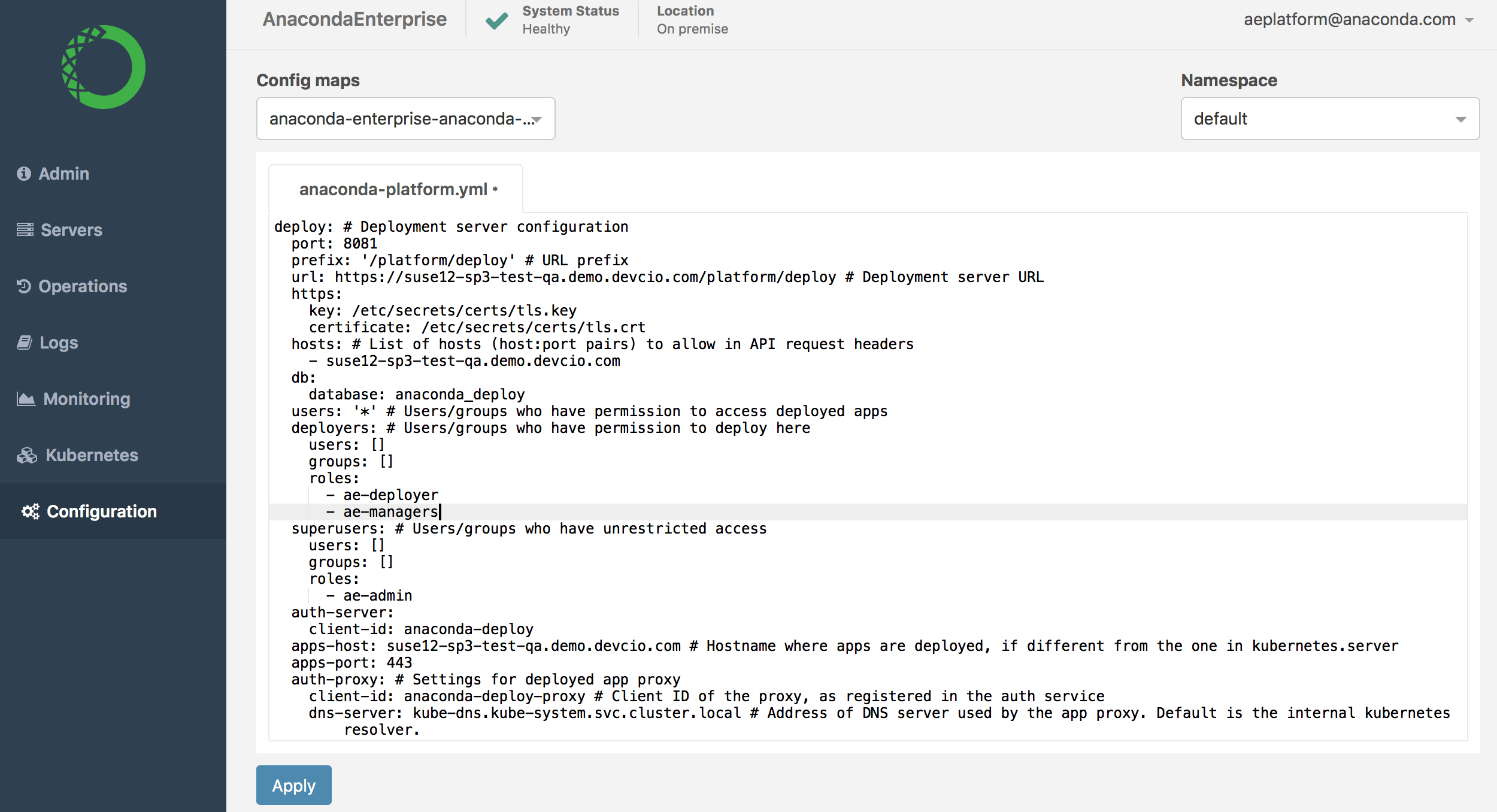This screenshot has height=812, width=1497.
Task: Click the 'port: 8081' line in editor
Action: (x=335, y=244)
